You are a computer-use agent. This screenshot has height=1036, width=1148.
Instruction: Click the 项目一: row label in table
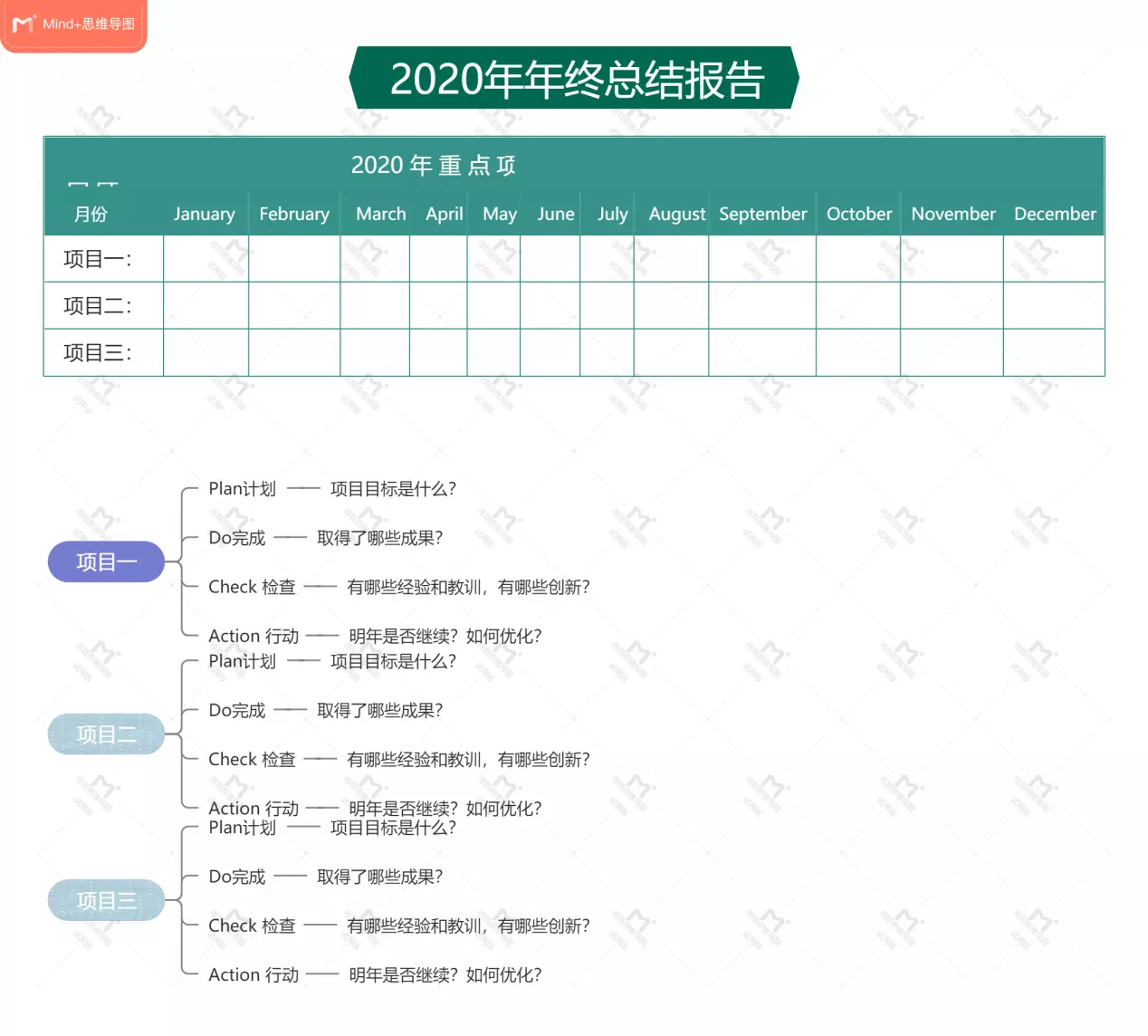[98, 260]
